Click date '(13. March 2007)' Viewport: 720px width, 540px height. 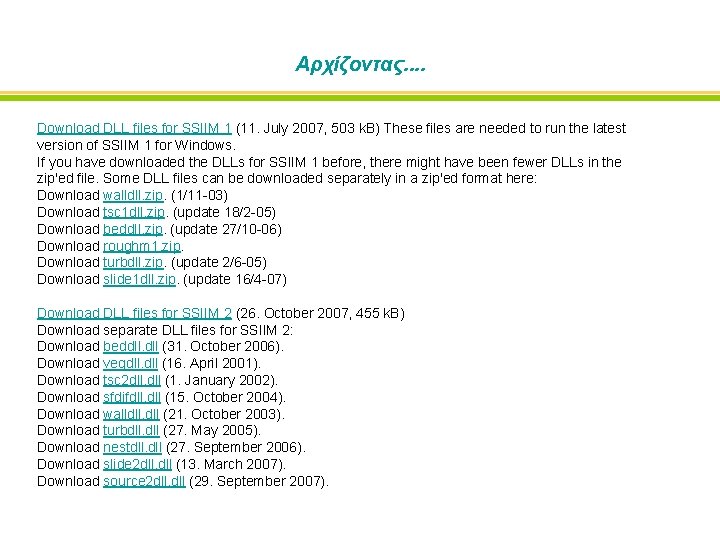pyautogui.click(x=229, y=465)
